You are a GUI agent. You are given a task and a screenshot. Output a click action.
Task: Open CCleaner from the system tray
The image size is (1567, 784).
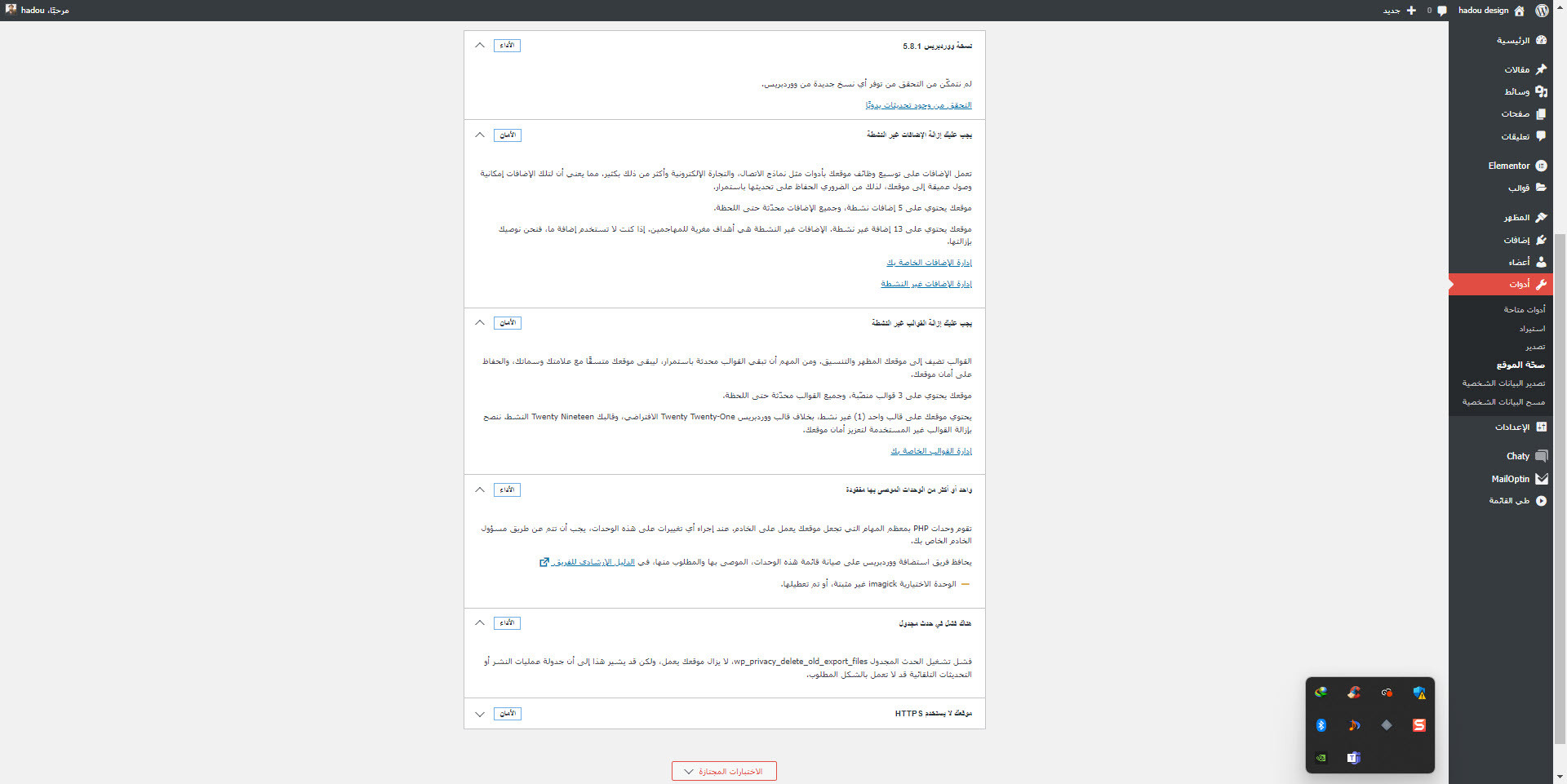[x=1354, y=693]
